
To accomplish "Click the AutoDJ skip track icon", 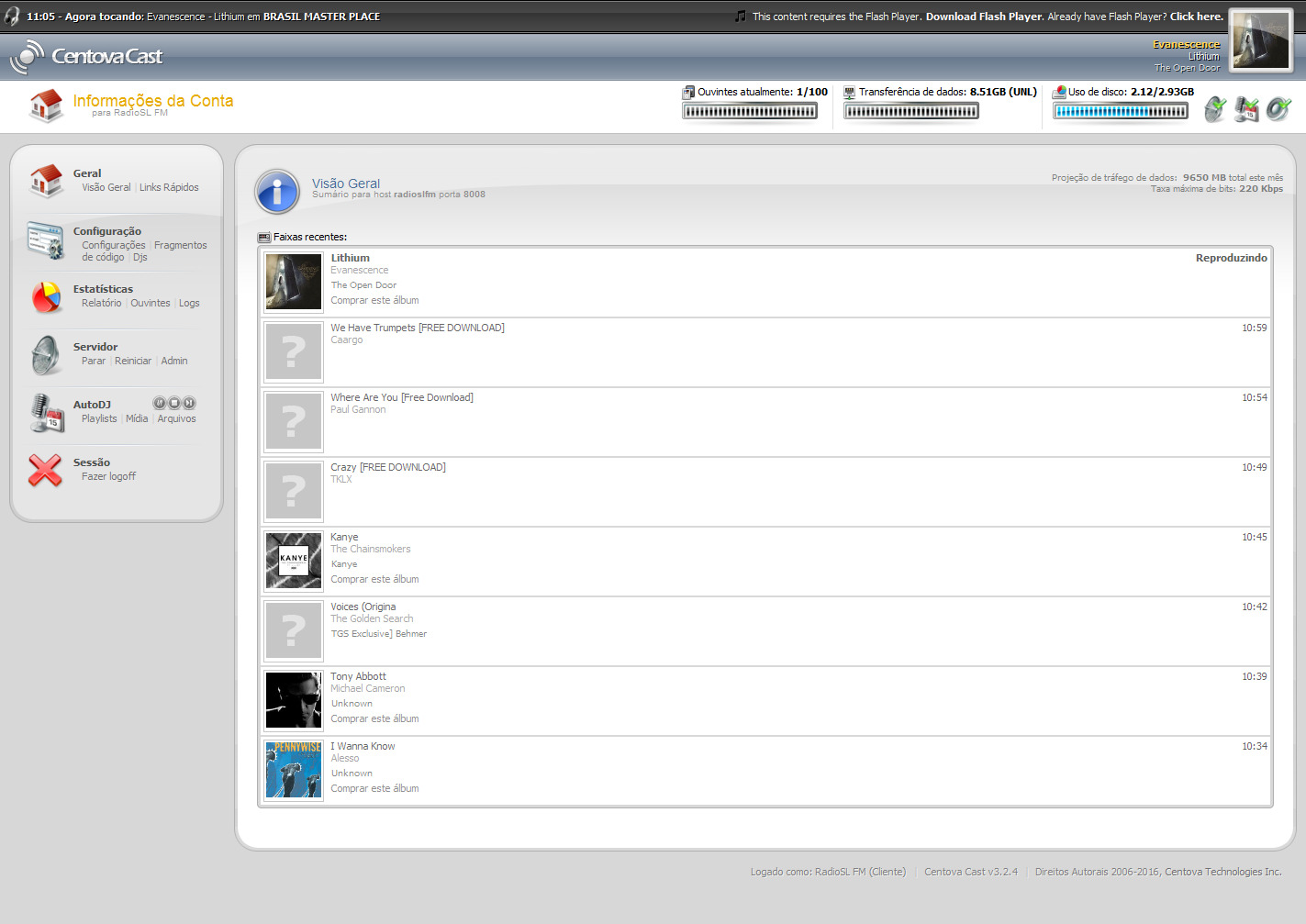I will 189,403.
